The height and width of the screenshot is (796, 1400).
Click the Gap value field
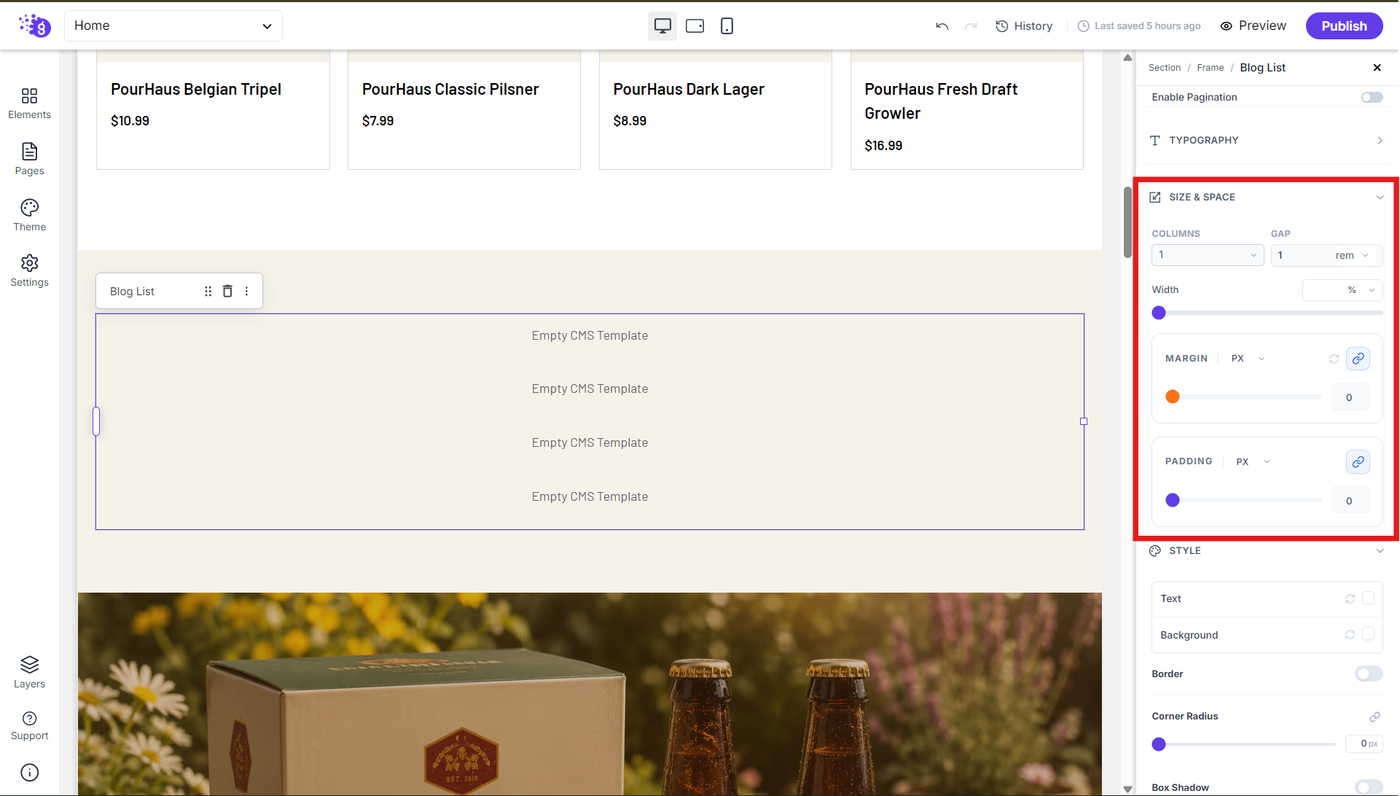(1300, 255)
